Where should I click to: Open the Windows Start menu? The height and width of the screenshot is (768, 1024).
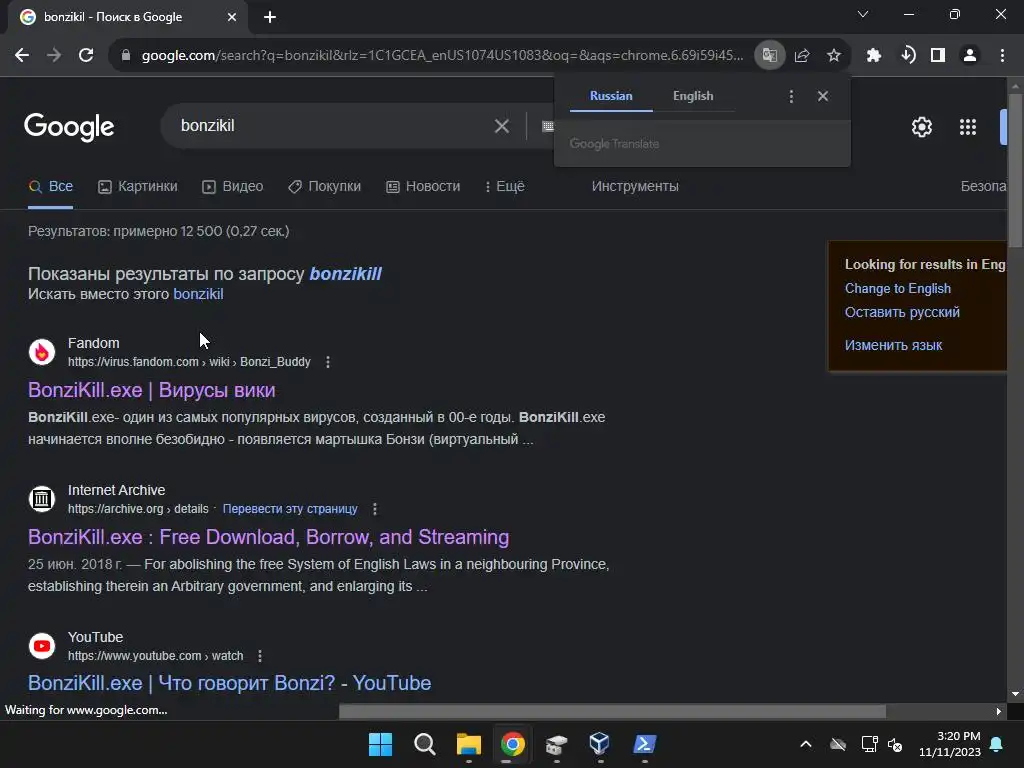[380, 744]
